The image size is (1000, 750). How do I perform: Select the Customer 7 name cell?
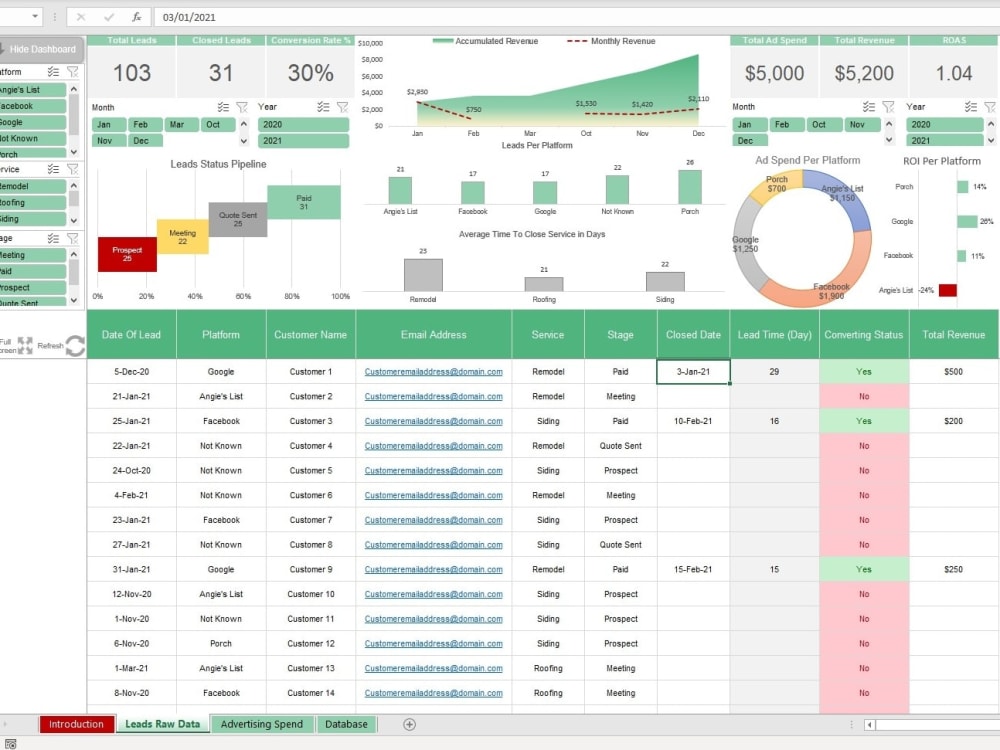click(x=311, y=520)
